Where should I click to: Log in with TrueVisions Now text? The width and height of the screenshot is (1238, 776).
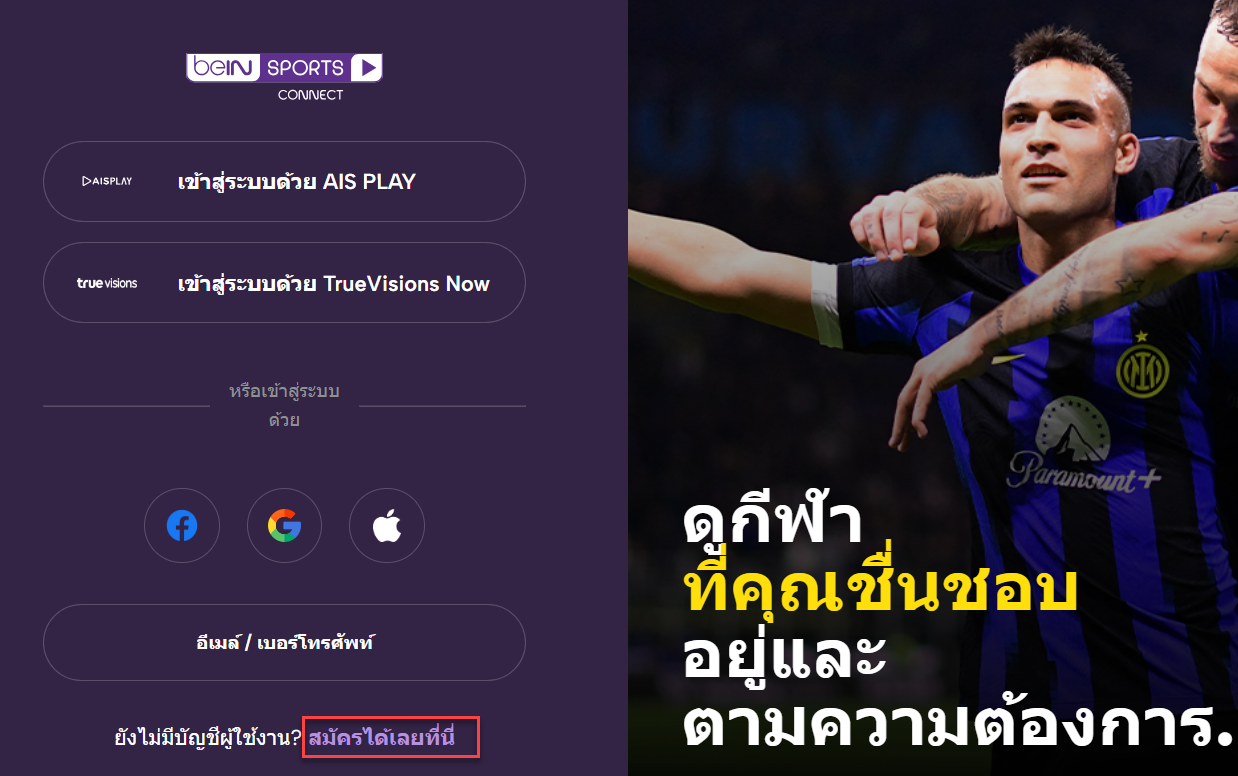tap(333, 284)
